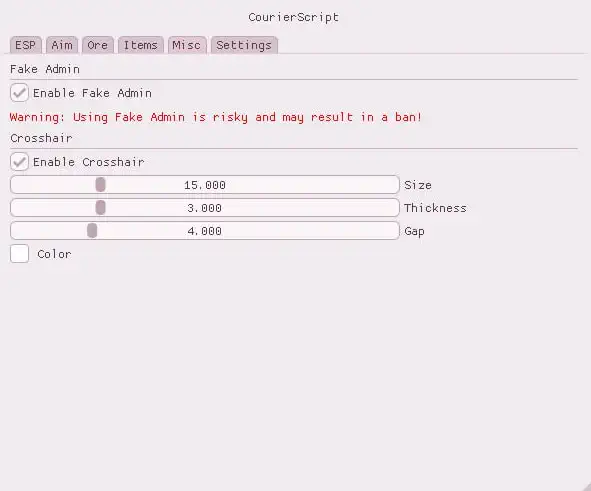Viewport: 591px width, 491px height.
Task: Switch to the ESP tab
Action: point(26,45)
